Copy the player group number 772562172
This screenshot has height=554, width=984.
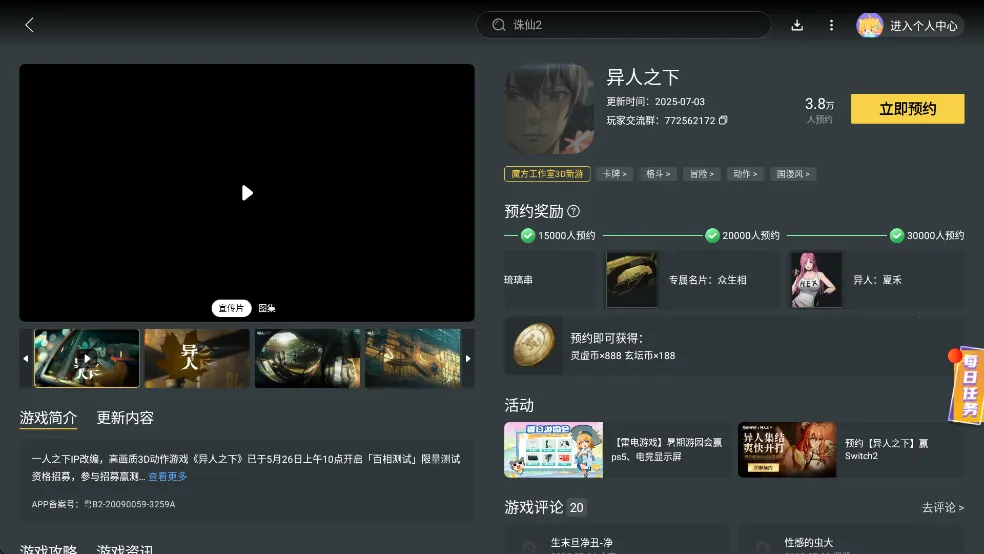coord(723,120)
